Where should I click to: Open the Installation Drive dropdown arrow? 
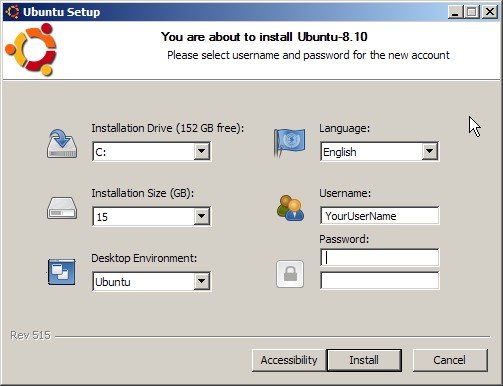pyautogui.click(x=201, y=151)
